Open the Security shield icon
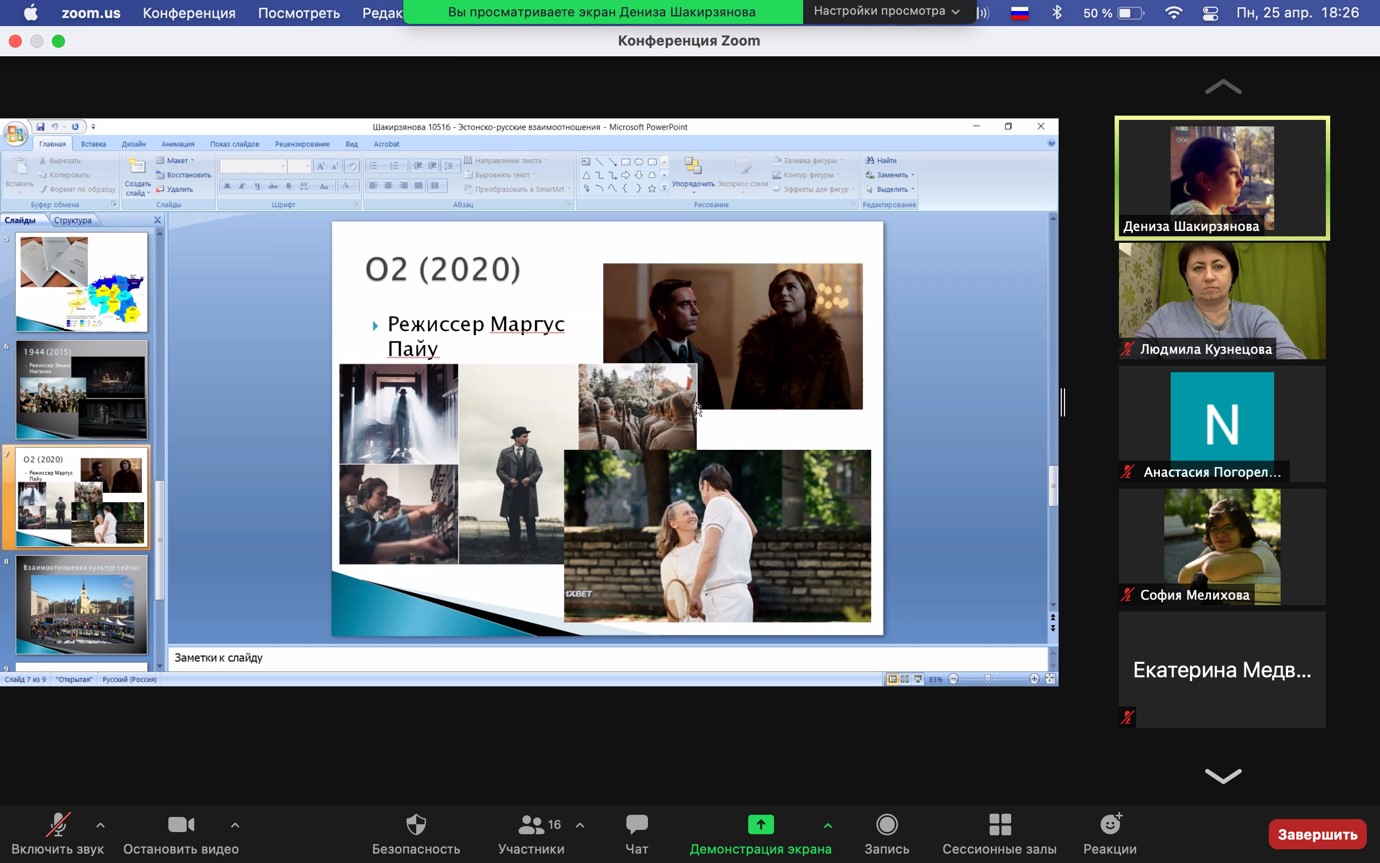Viewport: 1380px width, 863px height. click(x=416, y=825)
